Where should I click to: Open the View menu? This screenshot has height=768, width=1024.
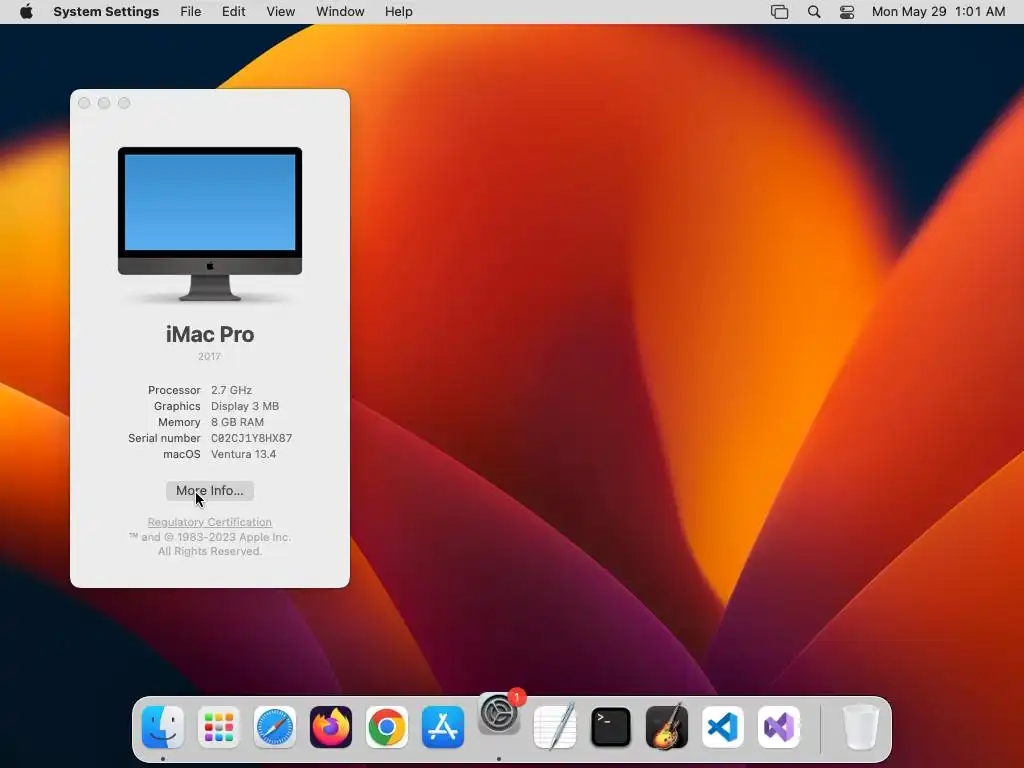[281, 12]
